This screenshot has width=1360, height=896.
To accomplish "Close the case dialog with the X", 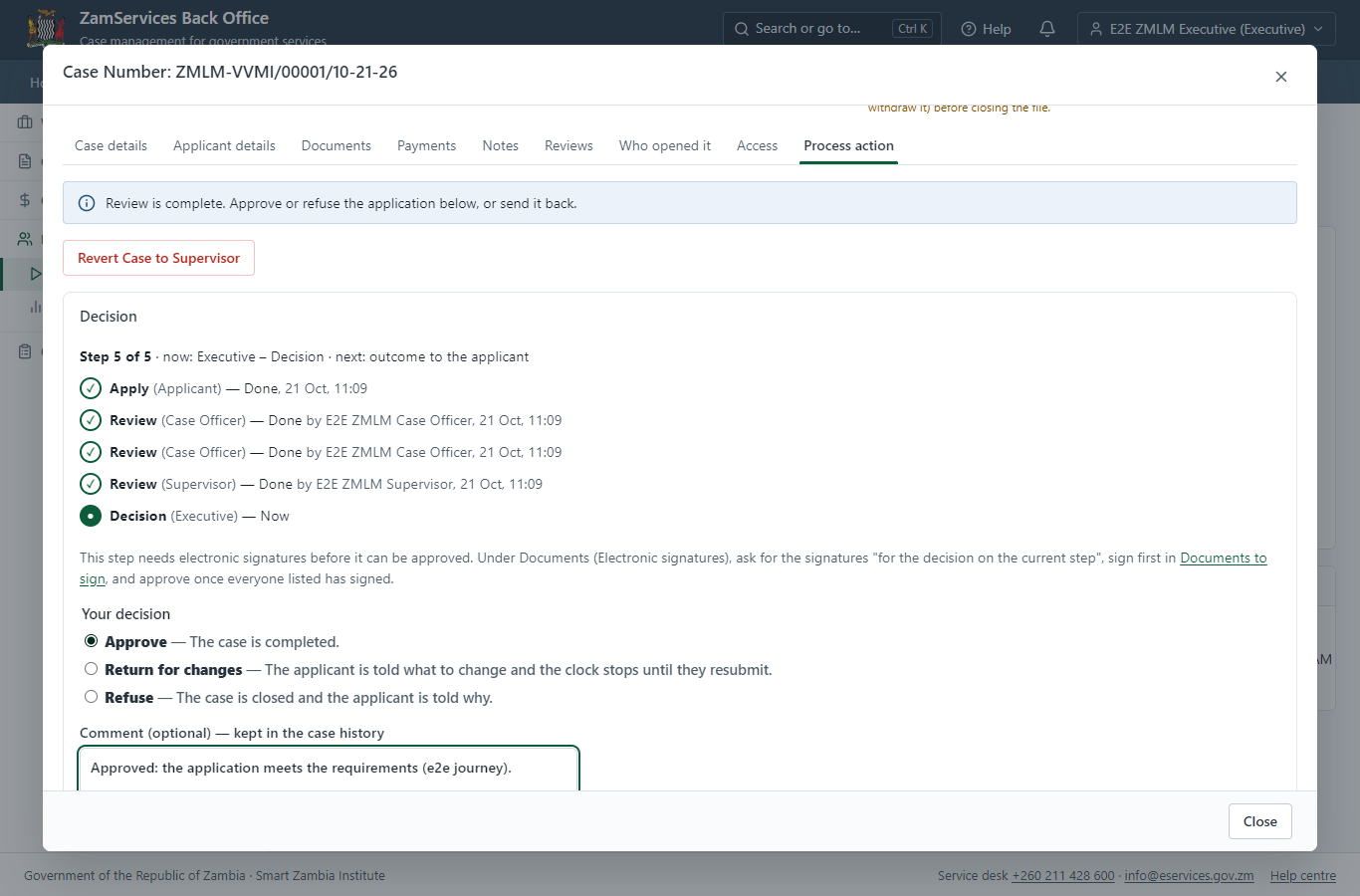I will 1281,77.
